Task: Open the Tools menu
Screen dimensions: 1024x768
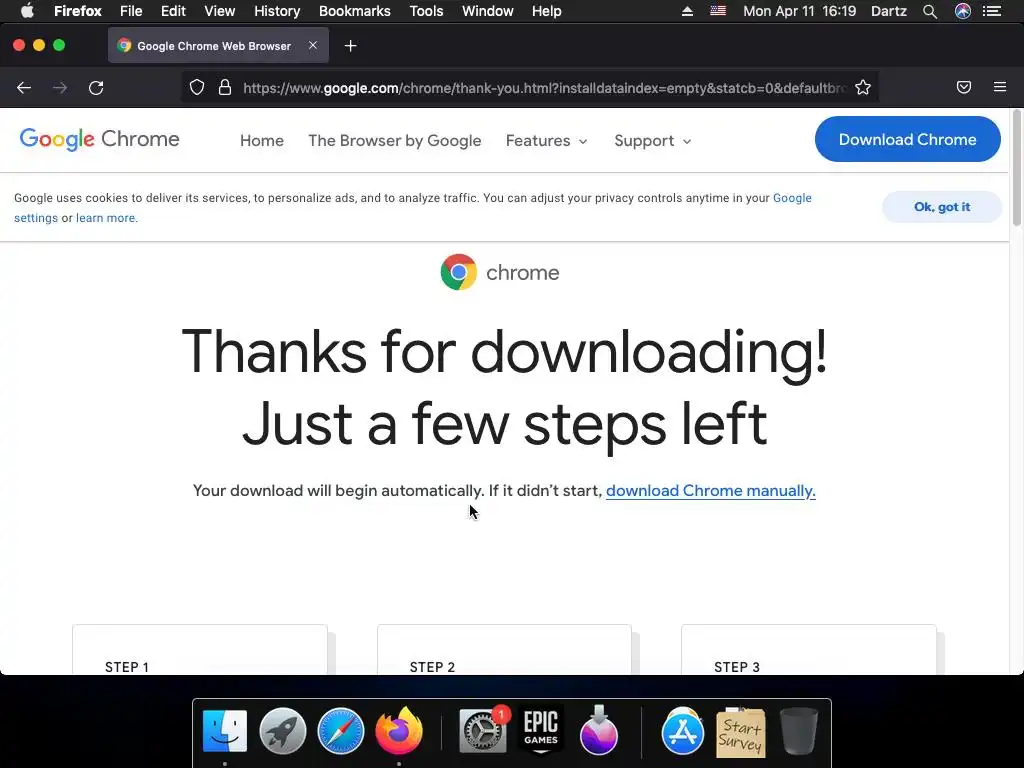Action: point(426,11)
